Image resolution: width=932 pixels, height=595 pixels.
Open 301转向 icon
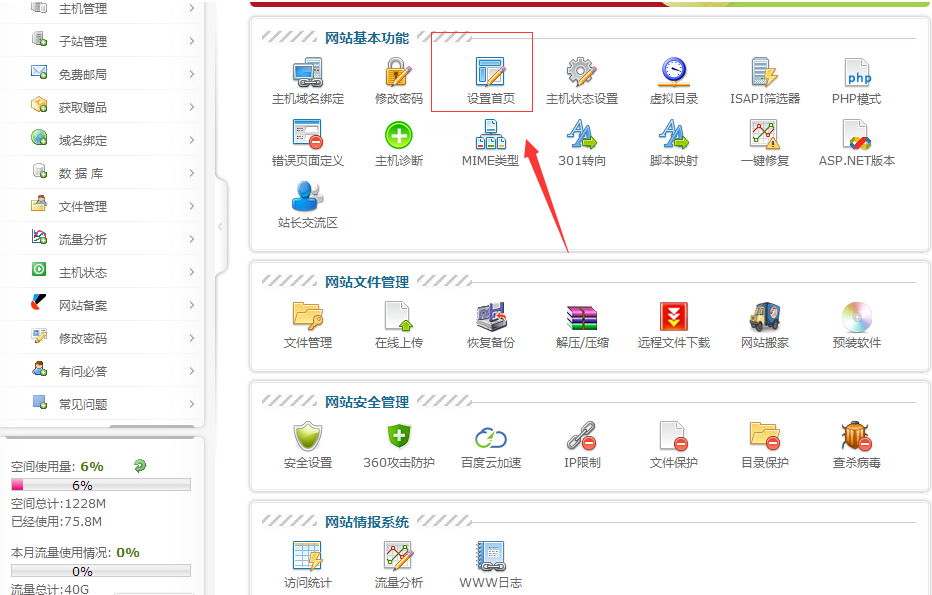(x=582, y=134)
